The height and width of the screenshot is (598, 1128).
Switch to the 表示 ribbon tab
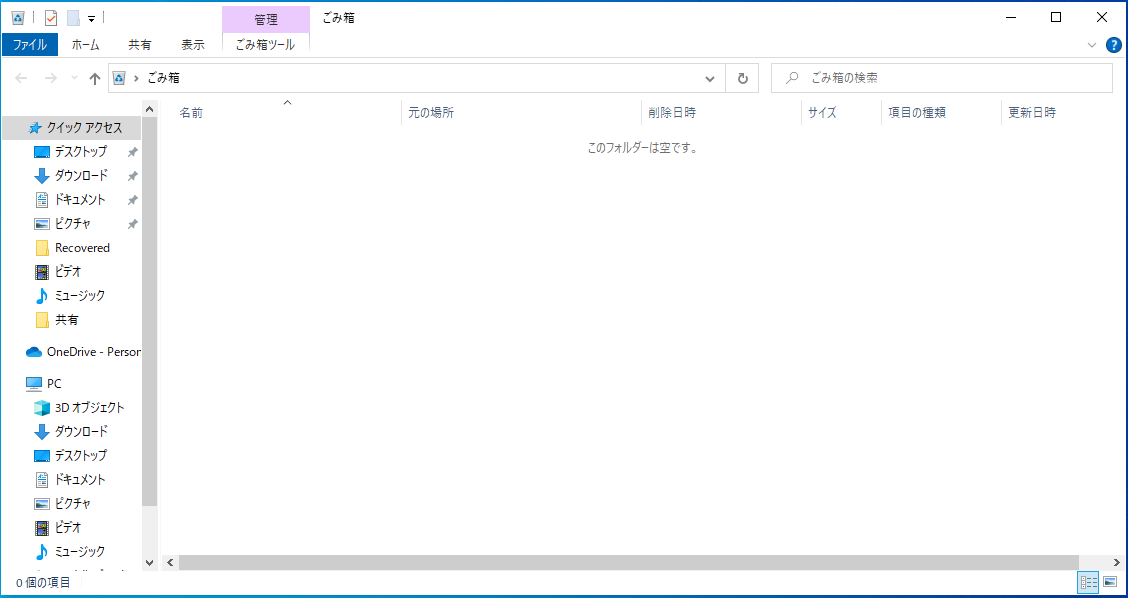[x=193, y=44]
